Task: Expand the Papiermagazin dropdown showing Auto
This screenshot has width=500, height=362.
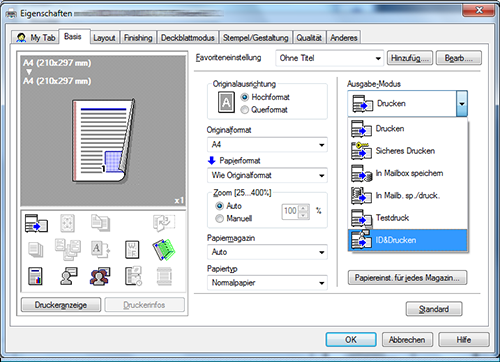Action: (267, 252)
